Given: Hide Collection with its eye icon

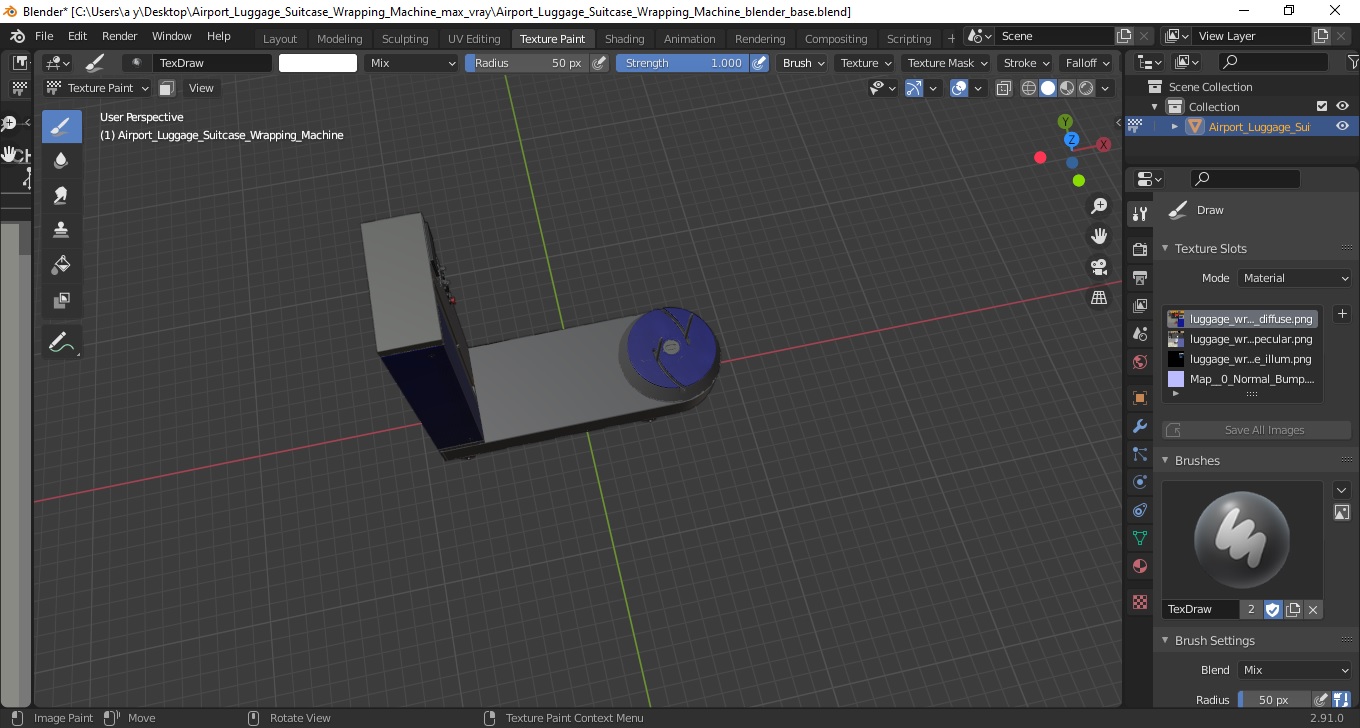Looking at the screenshot, I should (1342, 106).
